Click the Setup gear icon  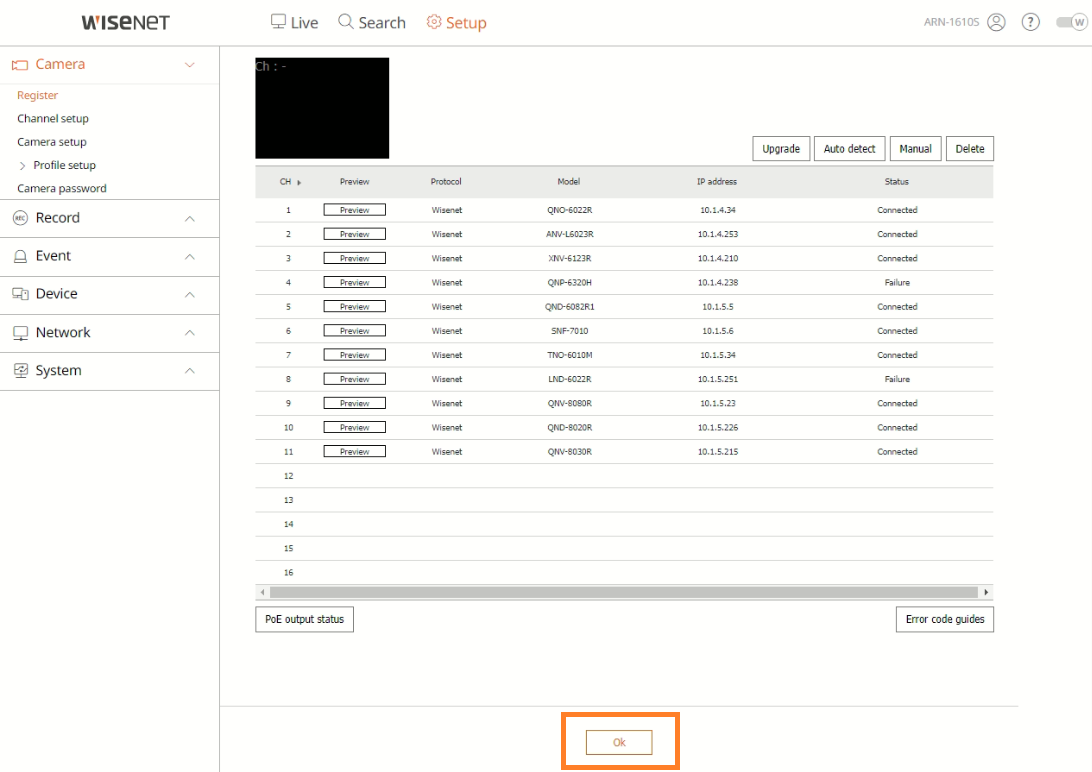point(434,22)
